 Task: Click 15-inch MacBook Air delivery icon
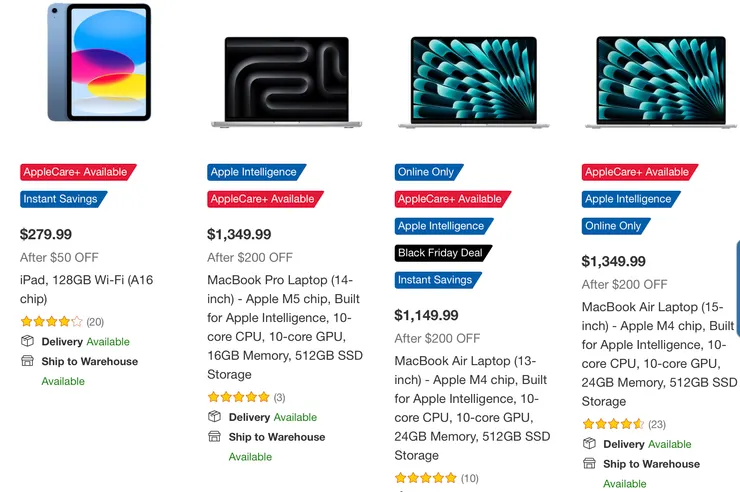[x=590, y=444]
